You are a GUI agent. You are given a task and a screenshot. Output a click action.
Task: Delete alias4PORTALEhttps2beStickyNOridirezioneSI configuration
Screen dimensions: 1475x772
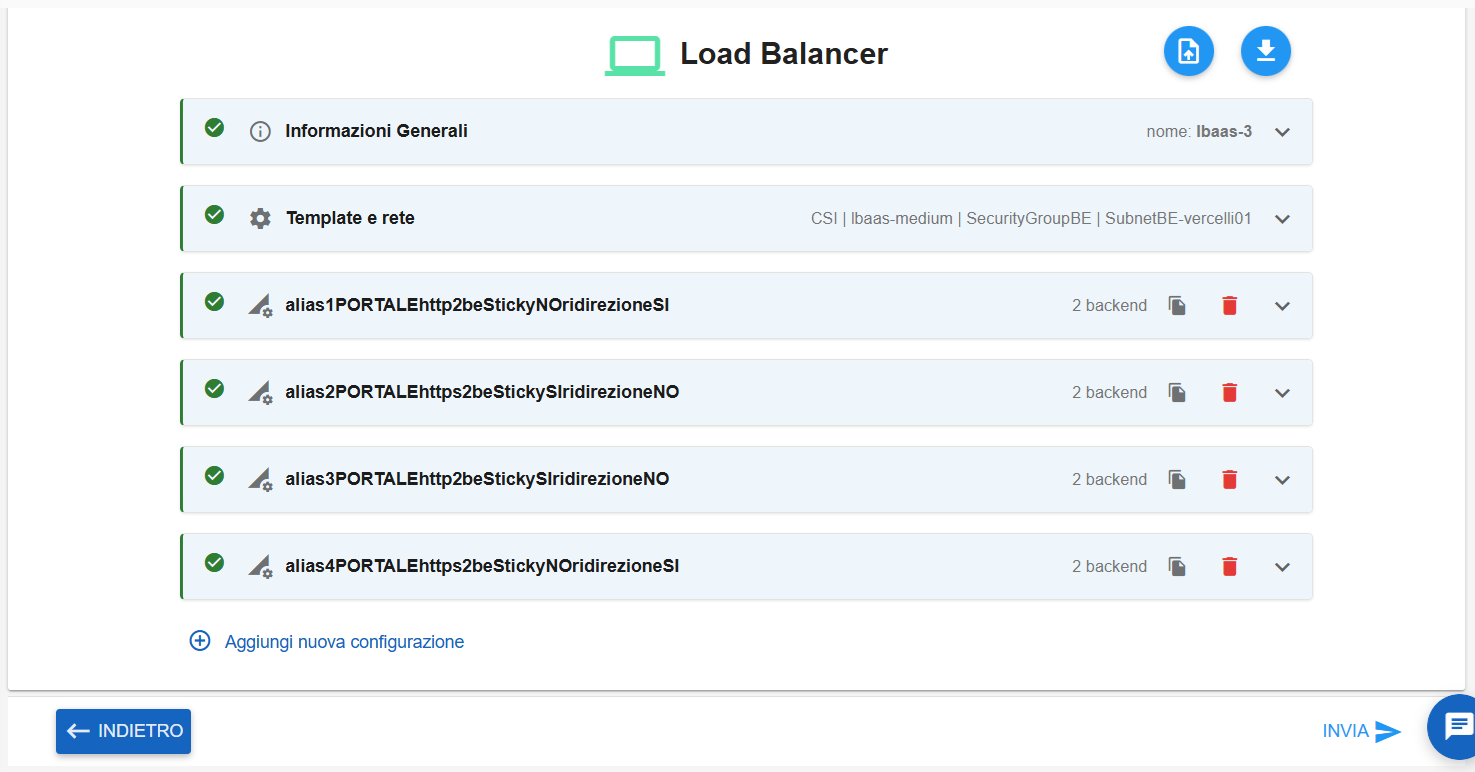coord(1230,567)
